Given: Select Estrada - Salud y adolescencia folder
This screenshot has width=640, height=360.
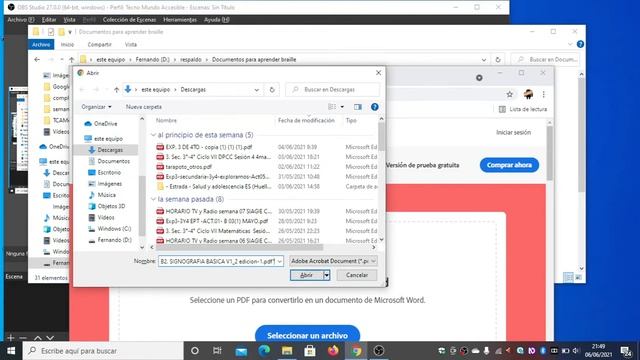Looking at the screenshot, I should (x=214, y=187).
